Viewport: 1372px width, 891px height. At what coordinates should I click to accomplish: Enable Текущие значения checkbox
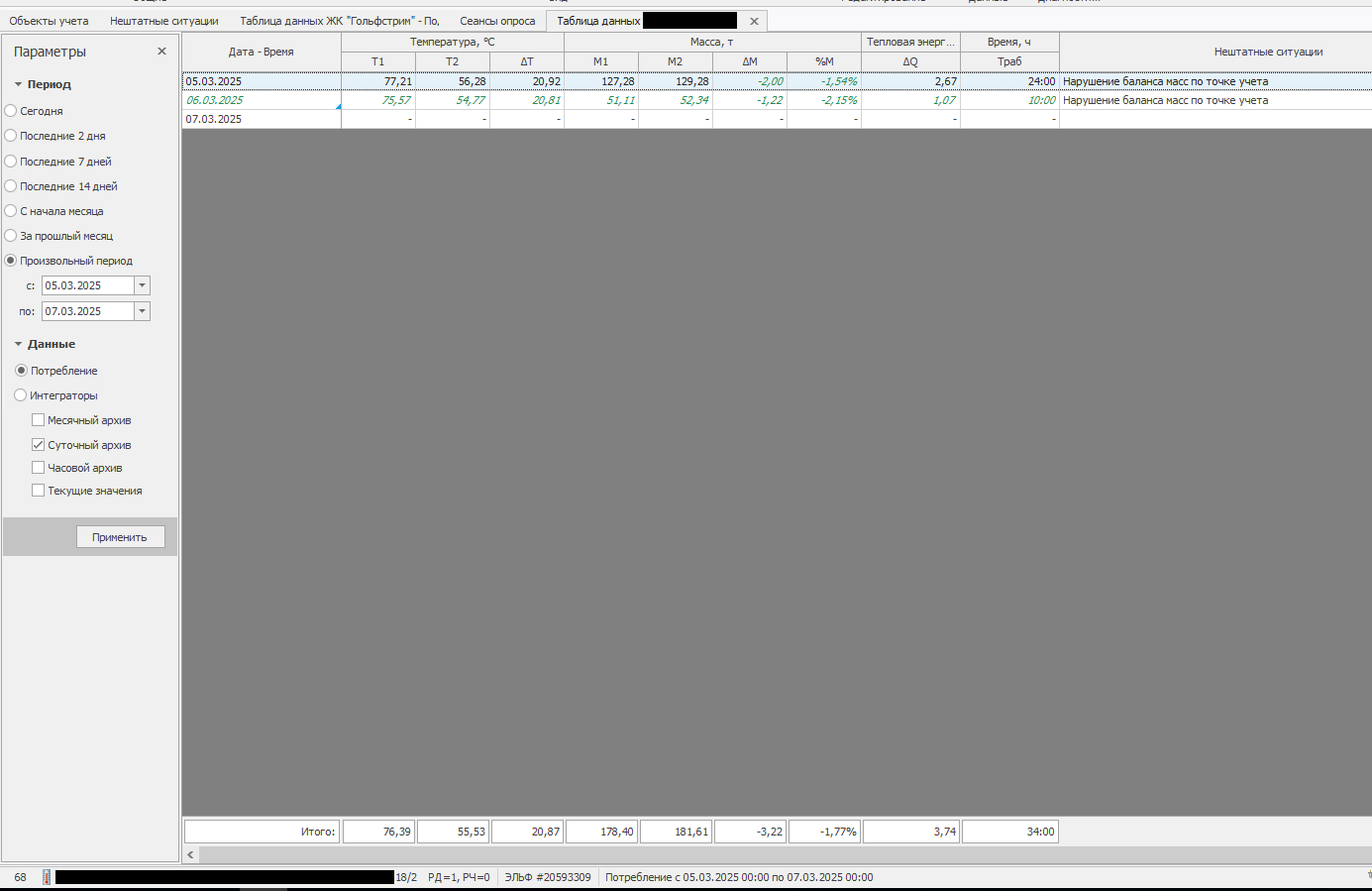tap(38, 491)
